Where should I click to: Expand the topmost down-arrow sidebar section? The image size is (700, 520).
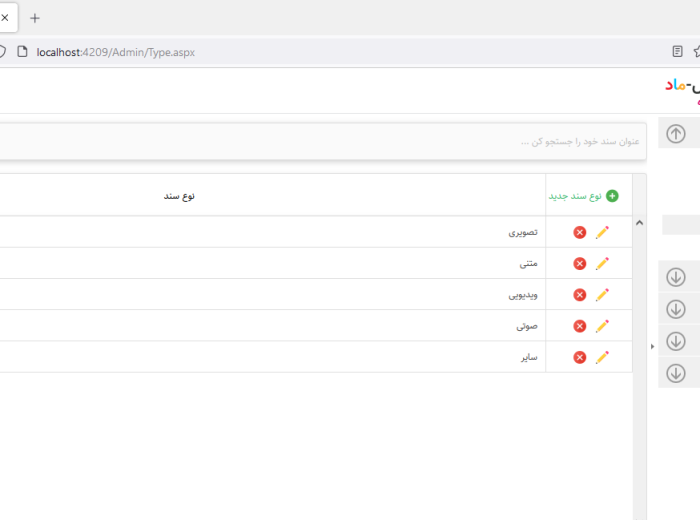(x=676, y=277)
